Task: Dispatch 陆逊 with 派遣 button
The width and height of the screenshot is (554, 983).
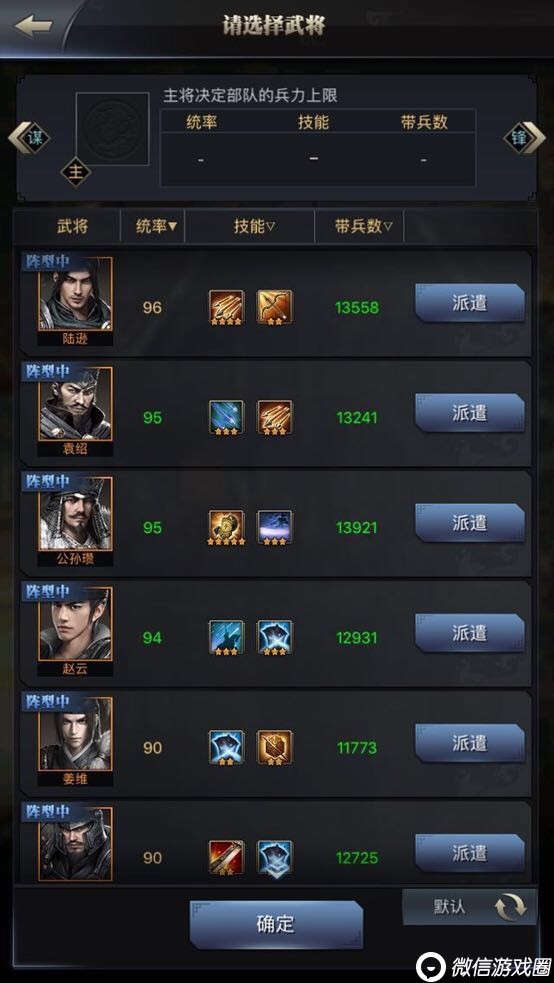Action: coord(469,303)
